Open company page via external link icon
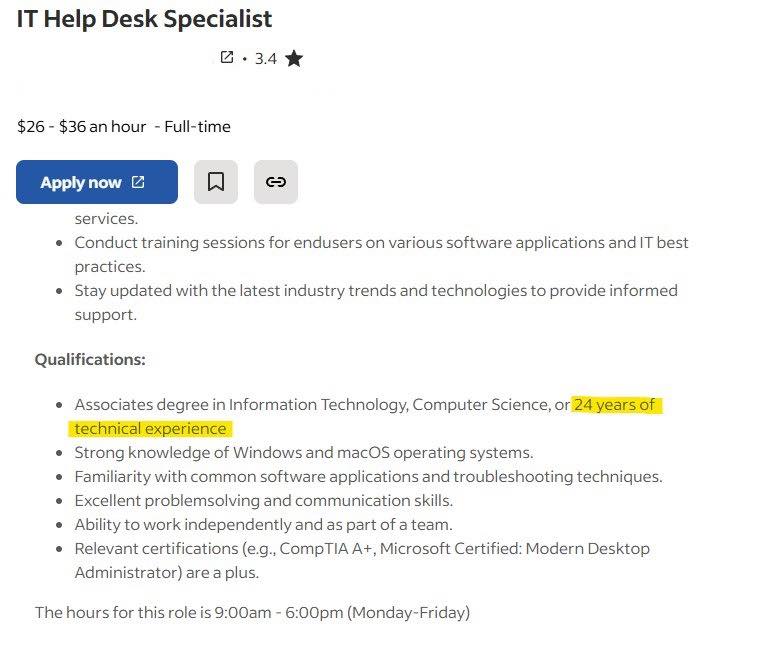Image resolution: width=765 pixels, height=648 pixels. tap(227, 58)
